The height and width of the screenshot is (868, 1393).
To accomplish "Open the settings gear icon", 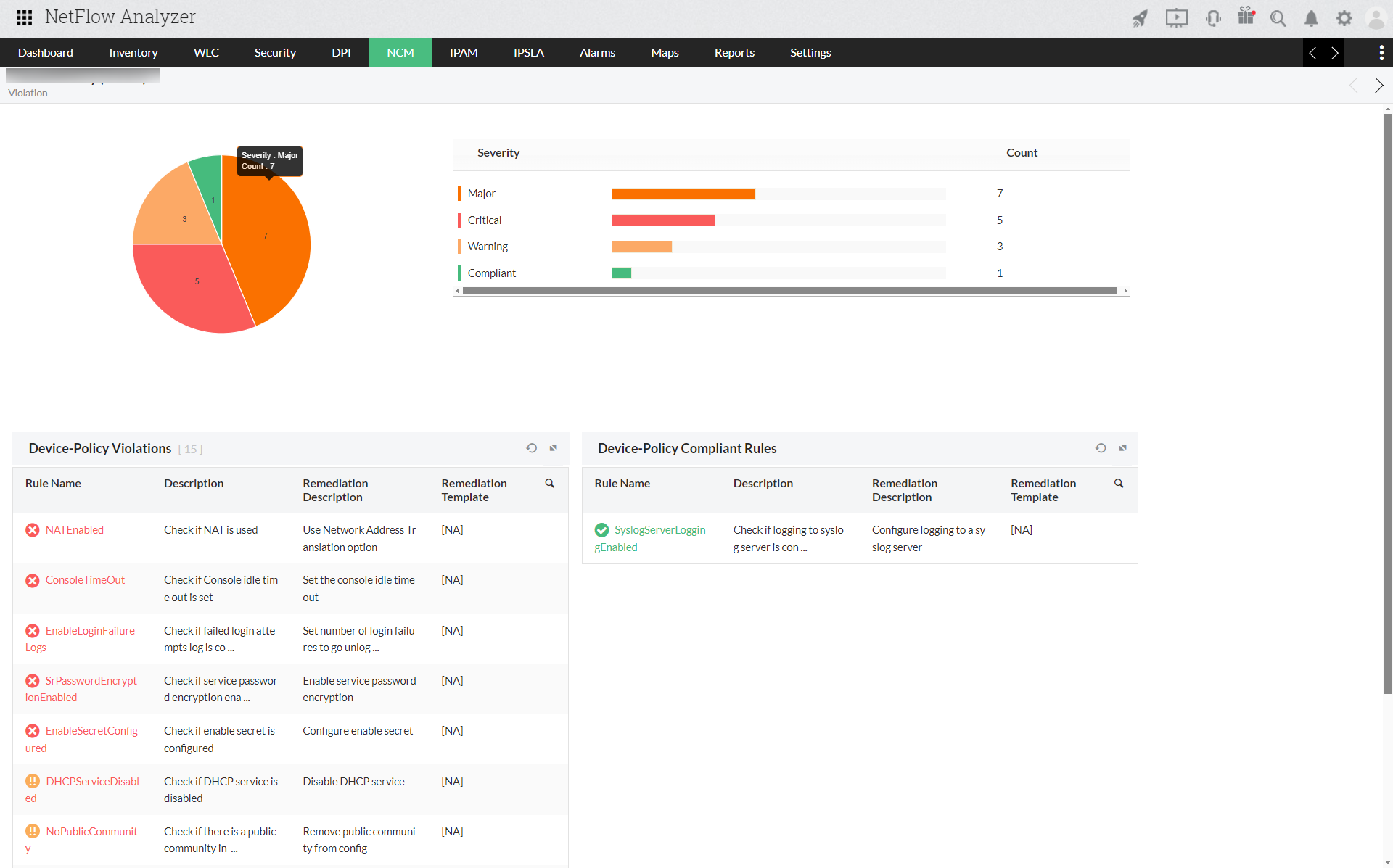I will pos(1344,18).
